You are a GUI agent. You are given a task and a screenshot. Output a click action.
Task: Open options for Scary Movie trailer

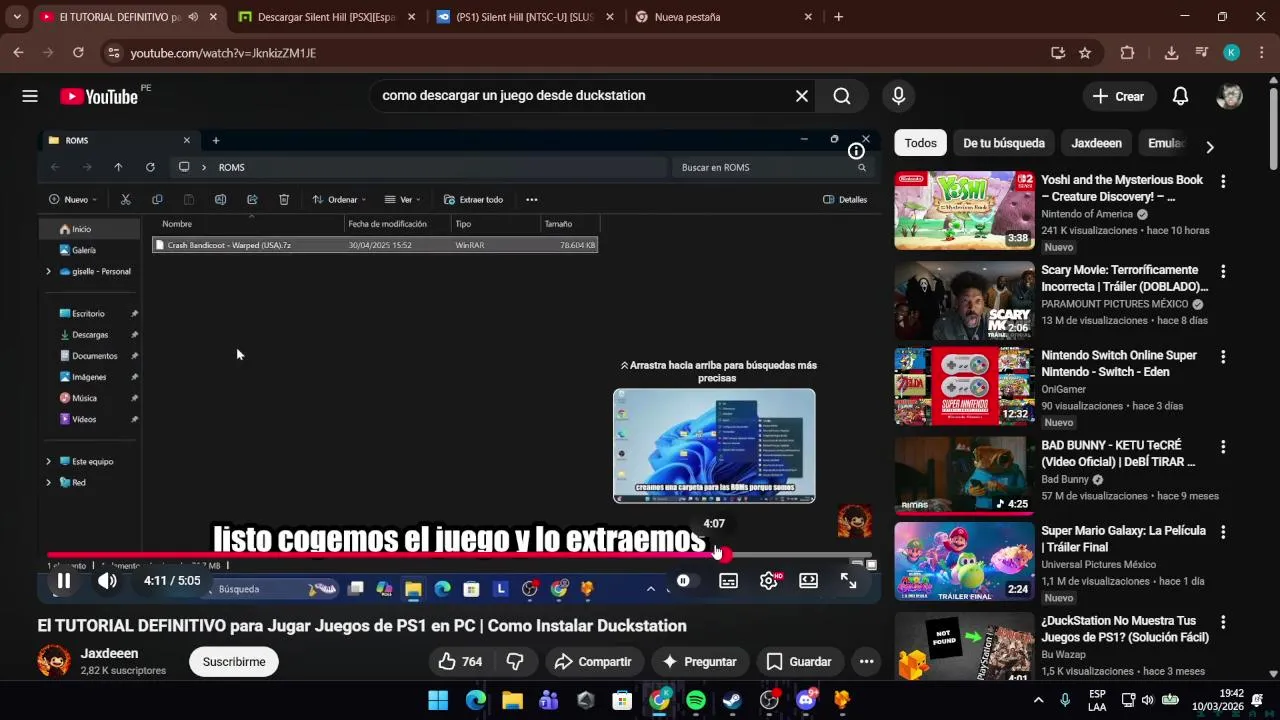click(1222, 271)
